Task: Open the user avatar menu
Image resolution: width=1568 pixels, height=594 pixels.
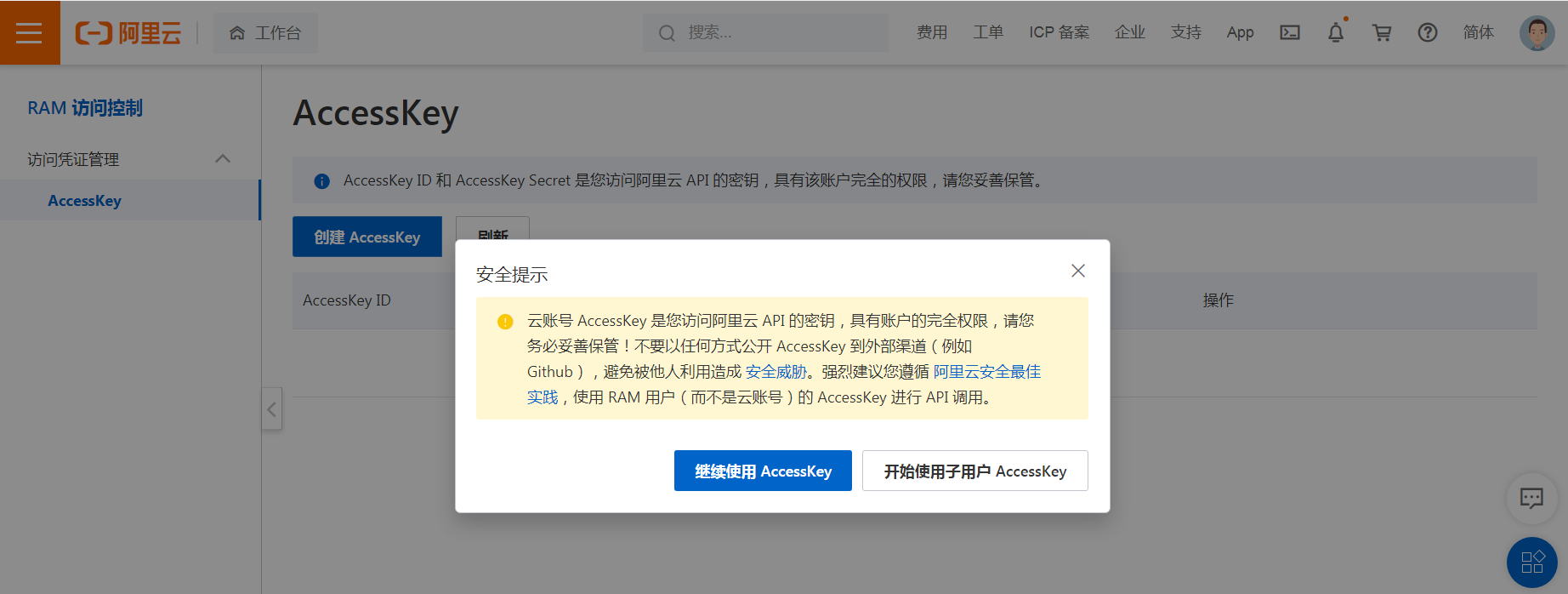Action: point(1537,32)
